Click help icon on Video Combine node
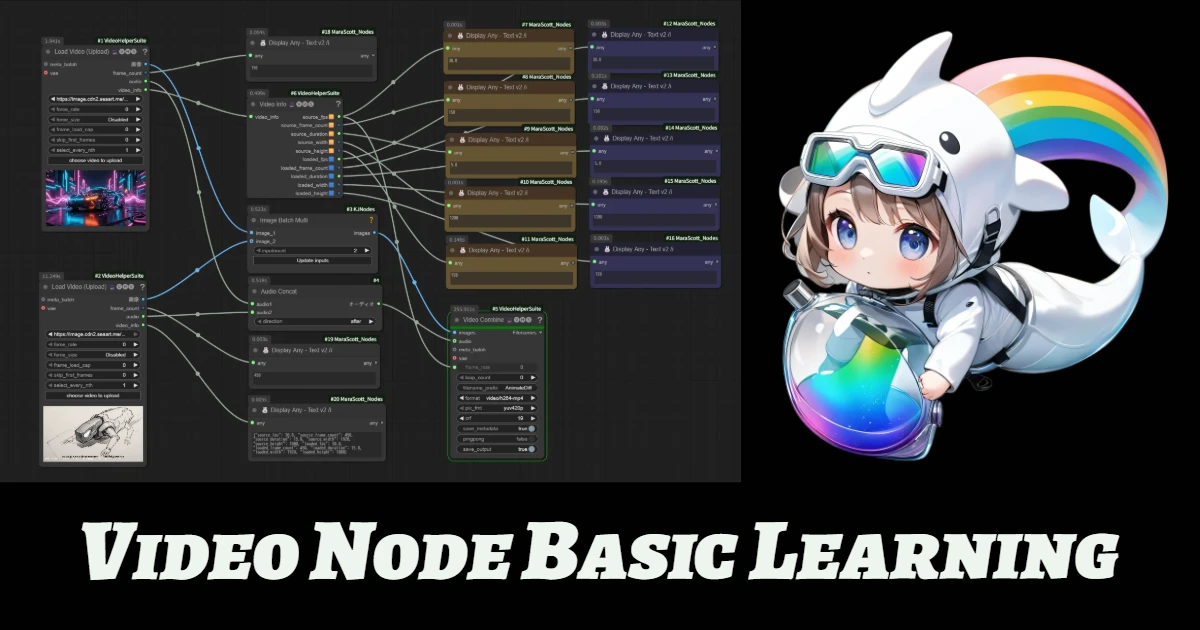The width and height of the screenshot is (1200, 630). coord(541,320)
